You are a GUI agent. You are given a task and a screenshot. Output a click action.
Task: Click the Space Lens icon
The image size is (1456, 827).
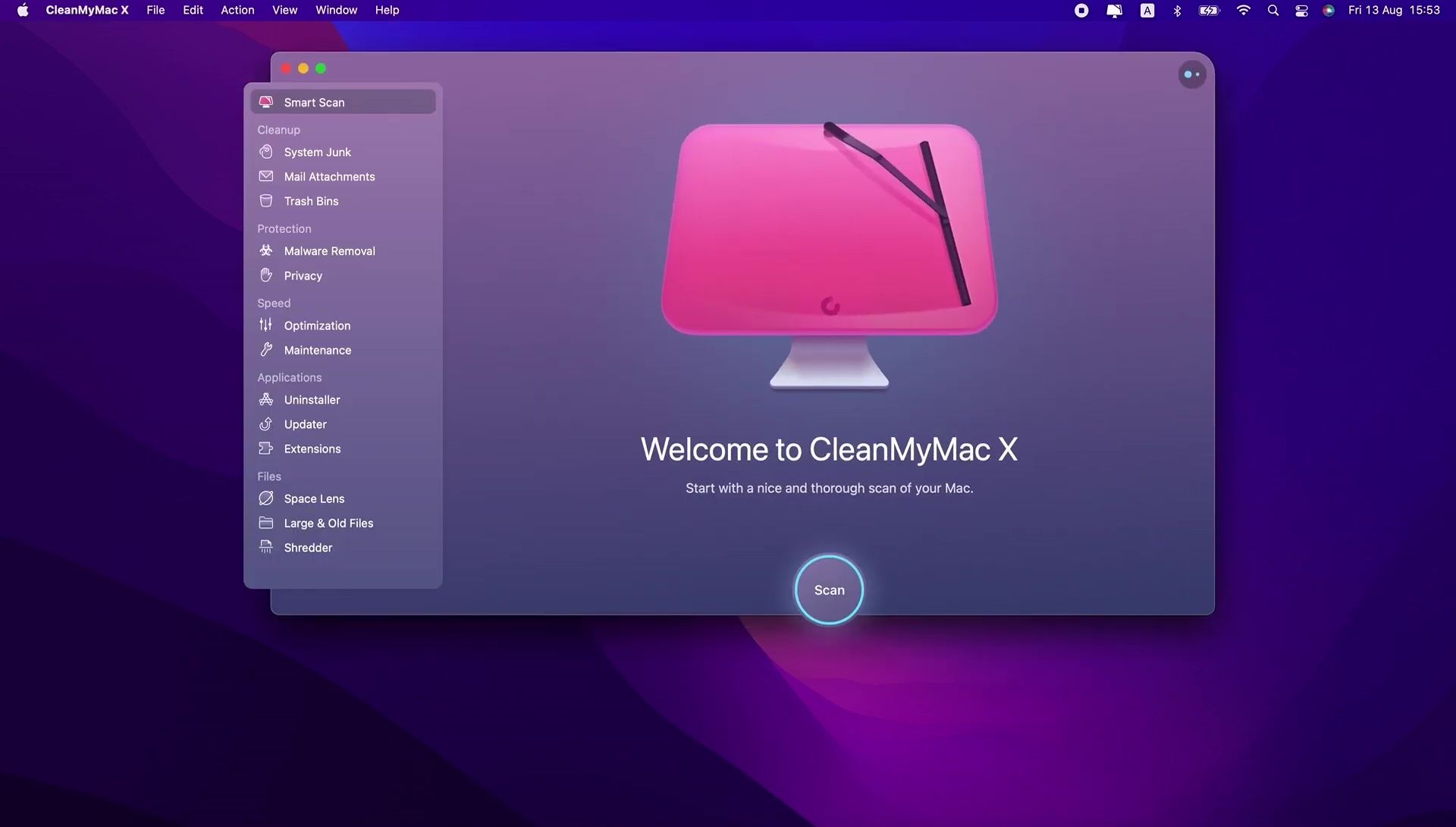266,498
